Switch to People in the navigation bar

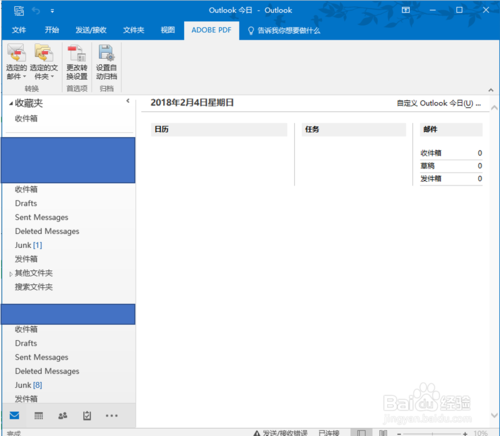[x=63, y=416]
